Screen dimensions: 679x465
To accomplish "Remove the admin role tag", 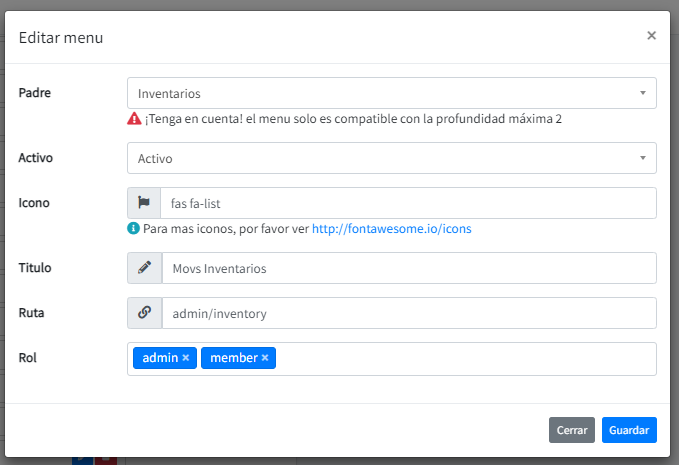I will (186, 358).
